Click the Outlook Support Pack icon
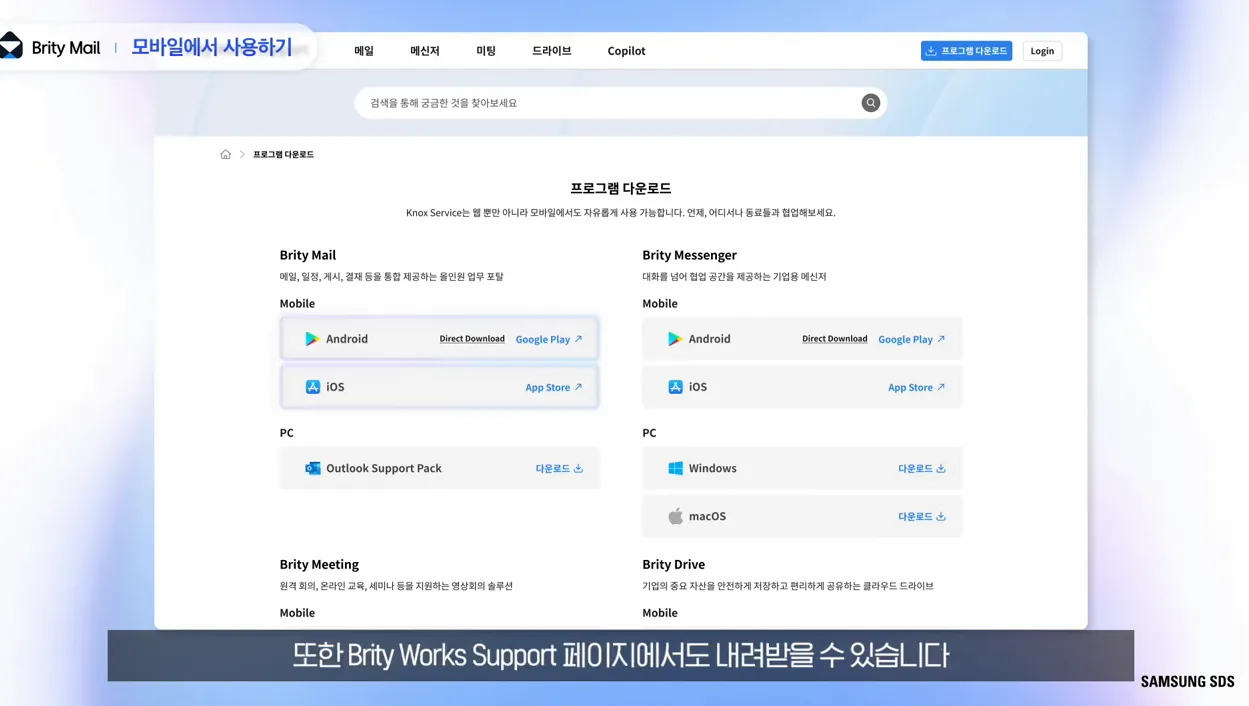Screen dimensions: 1249x706 (x=313, y=468)
